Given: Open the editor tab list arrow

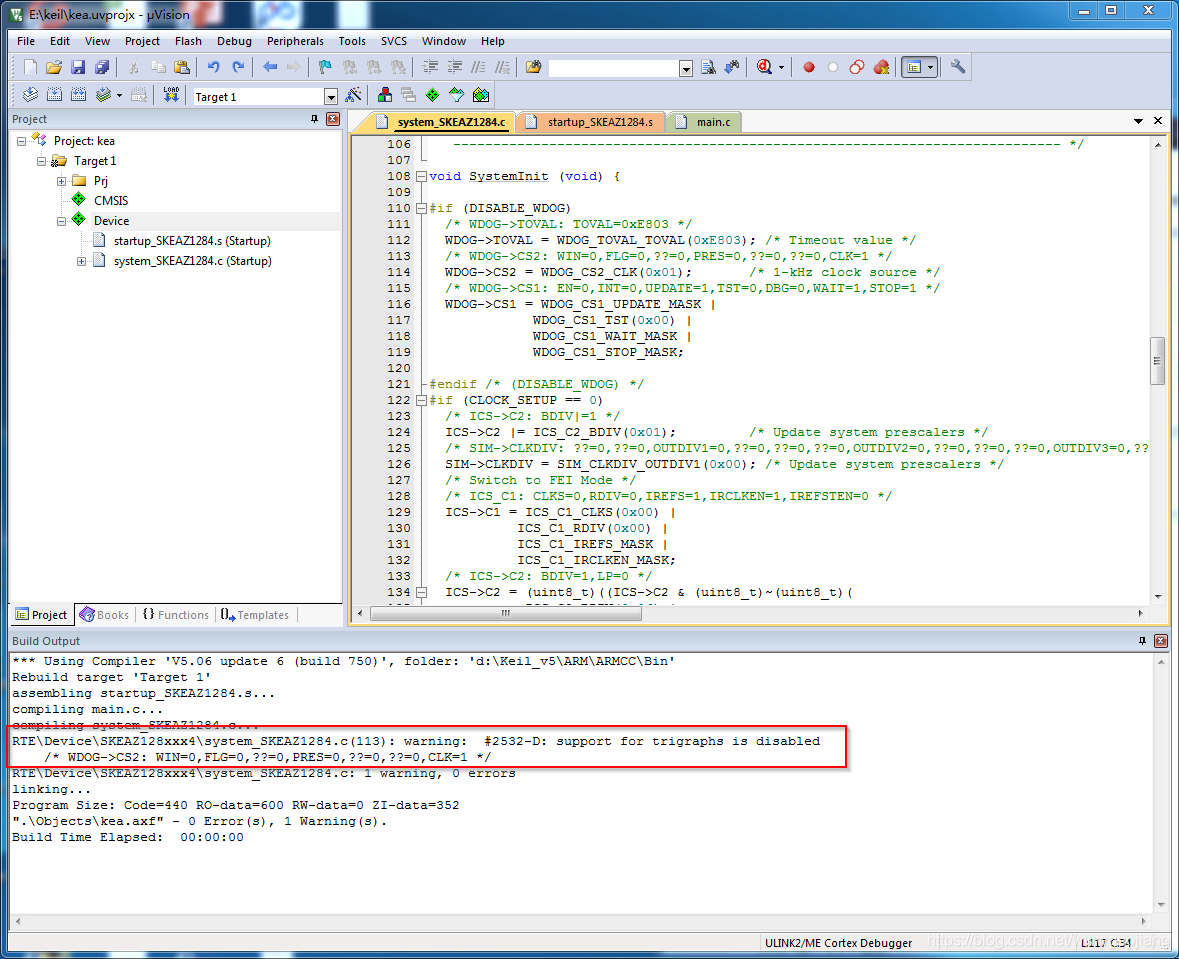Looking at the screenshot, I should (x=1138, y=121).
